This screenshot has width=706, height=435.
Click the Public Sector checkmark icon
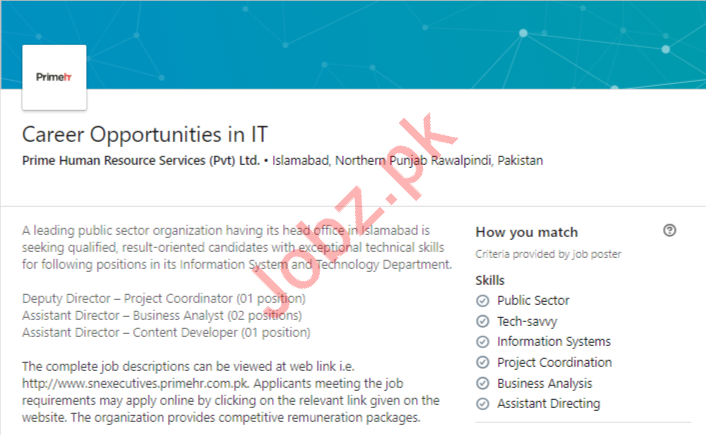point(483,301)
